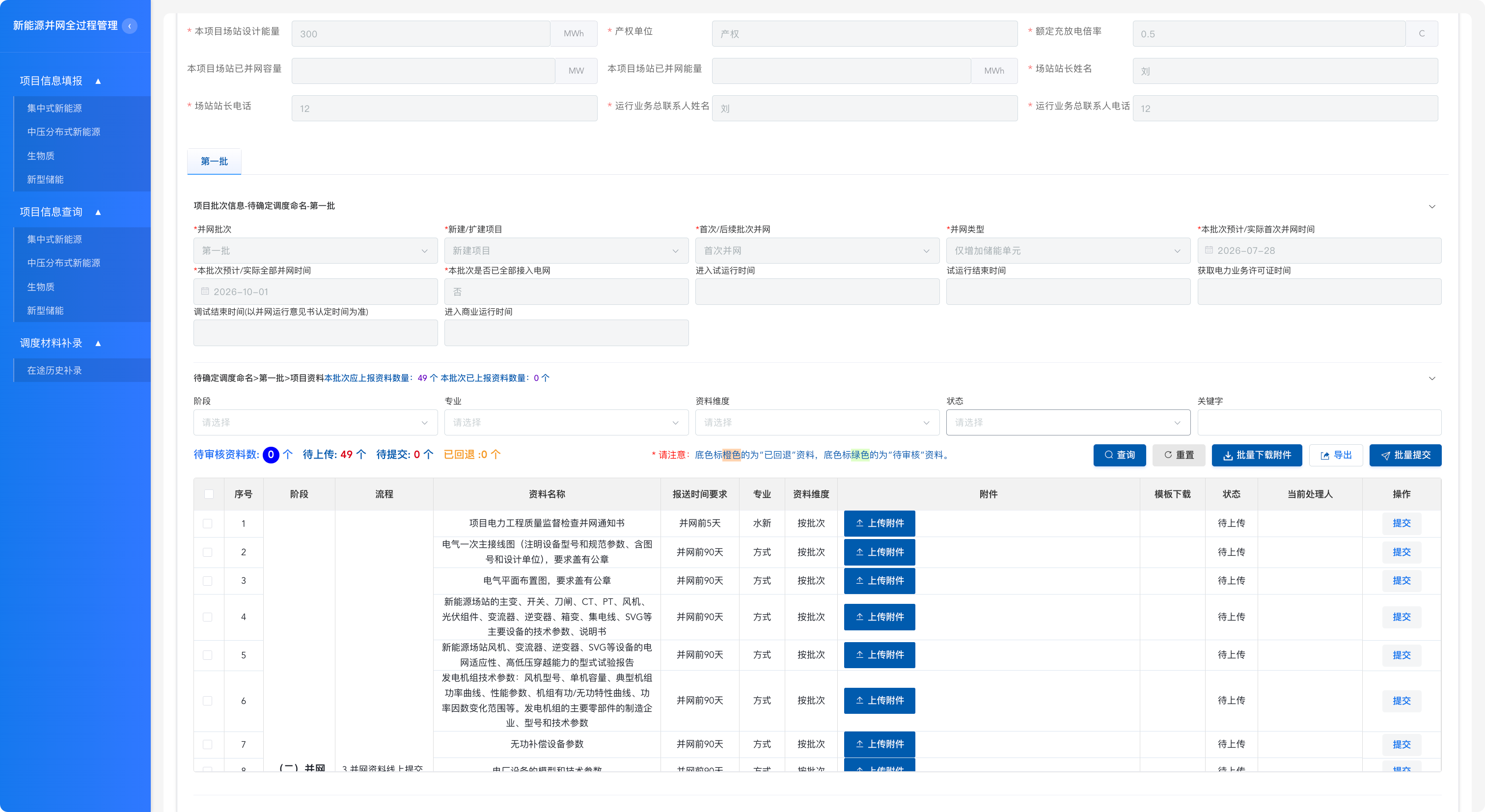Viewport: 1485px width, 812px height.
Task: Open the 阶段 filter dropdown
Action: pyautogui.click(x=315, y=422)
